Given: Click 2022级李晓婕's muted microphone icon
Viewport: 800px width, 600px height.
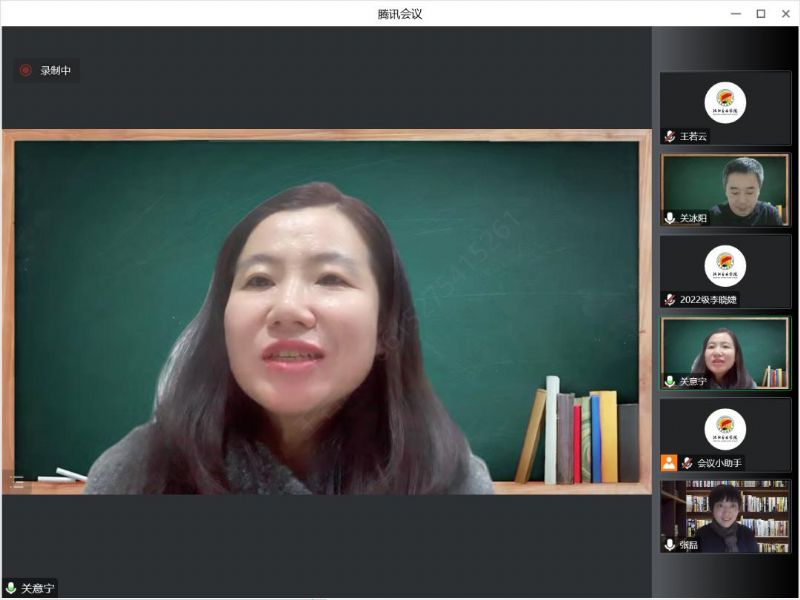Looking at the screenshot, I should coord(670,299).
